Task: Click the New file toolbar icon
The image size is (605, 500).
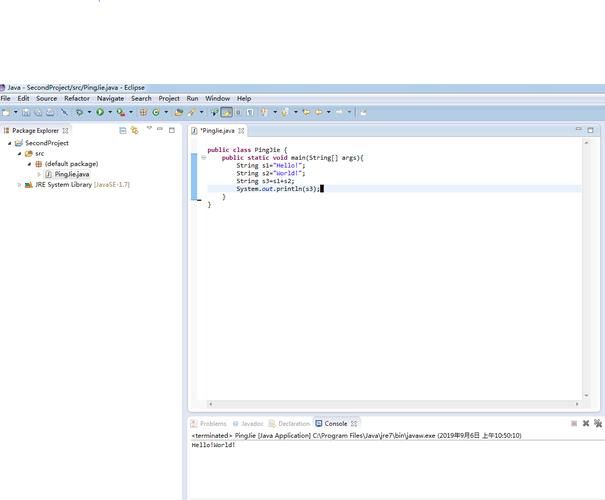Action: pos(6,112)
